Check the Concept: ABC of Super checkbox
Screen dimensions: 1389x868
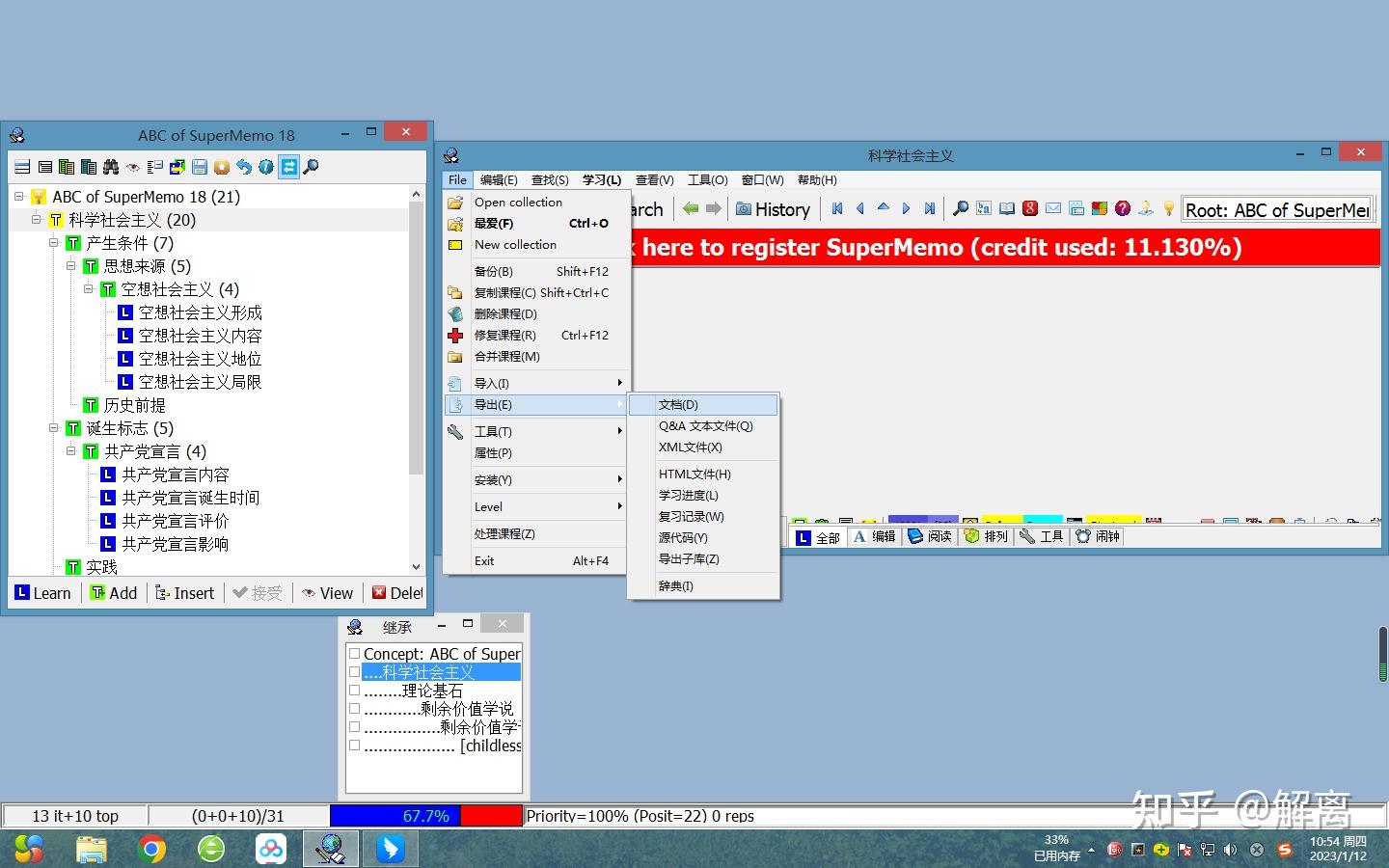[354, 654]
